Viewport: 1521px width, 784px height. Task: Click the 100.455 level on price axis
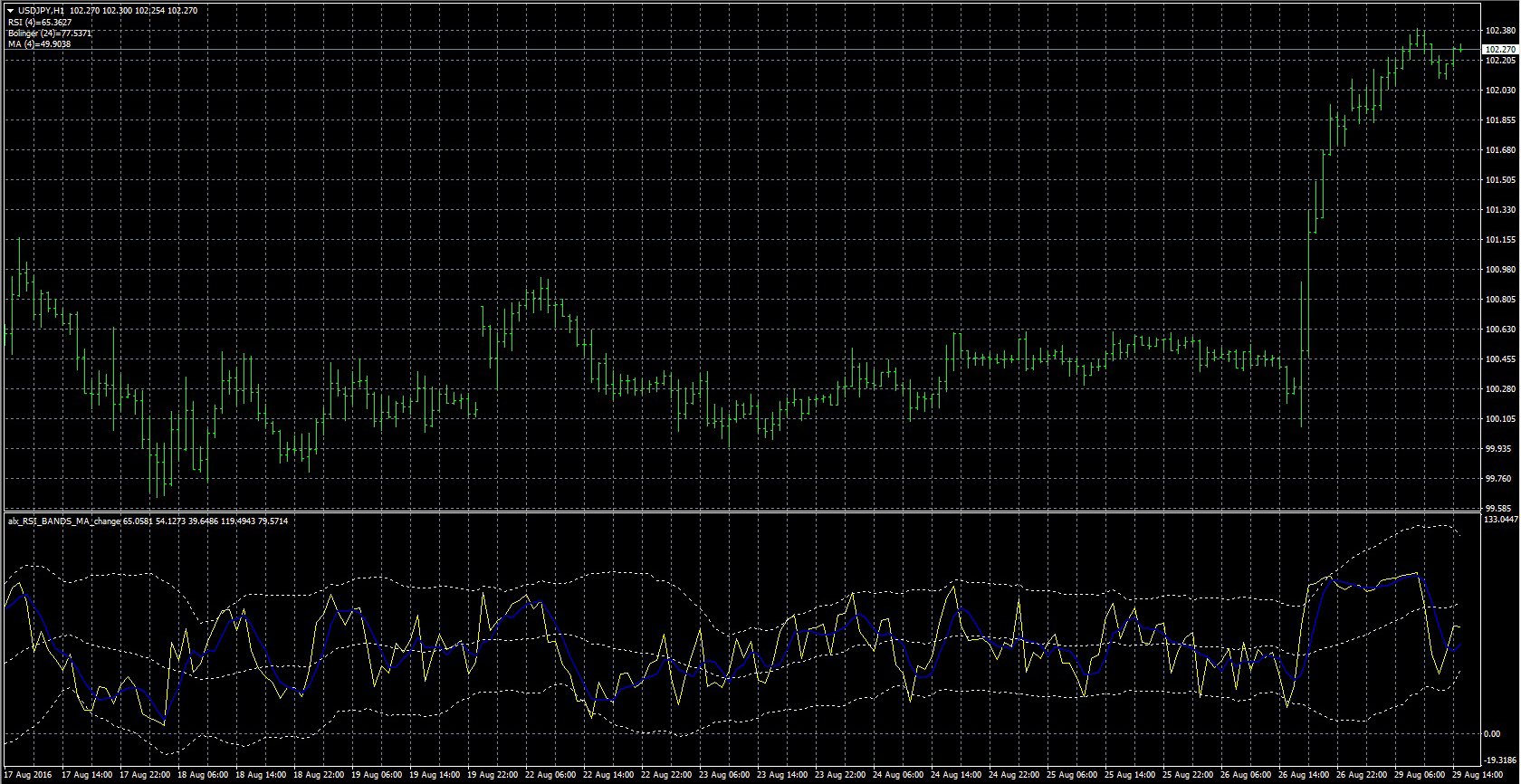pyautogui.click(x=1500, y=359)
